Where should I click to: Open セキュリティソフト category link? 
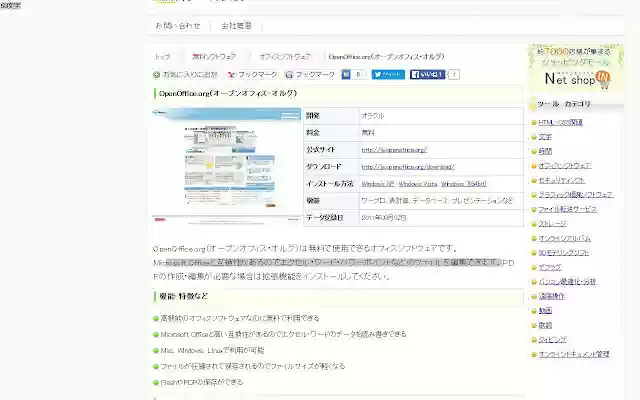[x=562, y=180]
